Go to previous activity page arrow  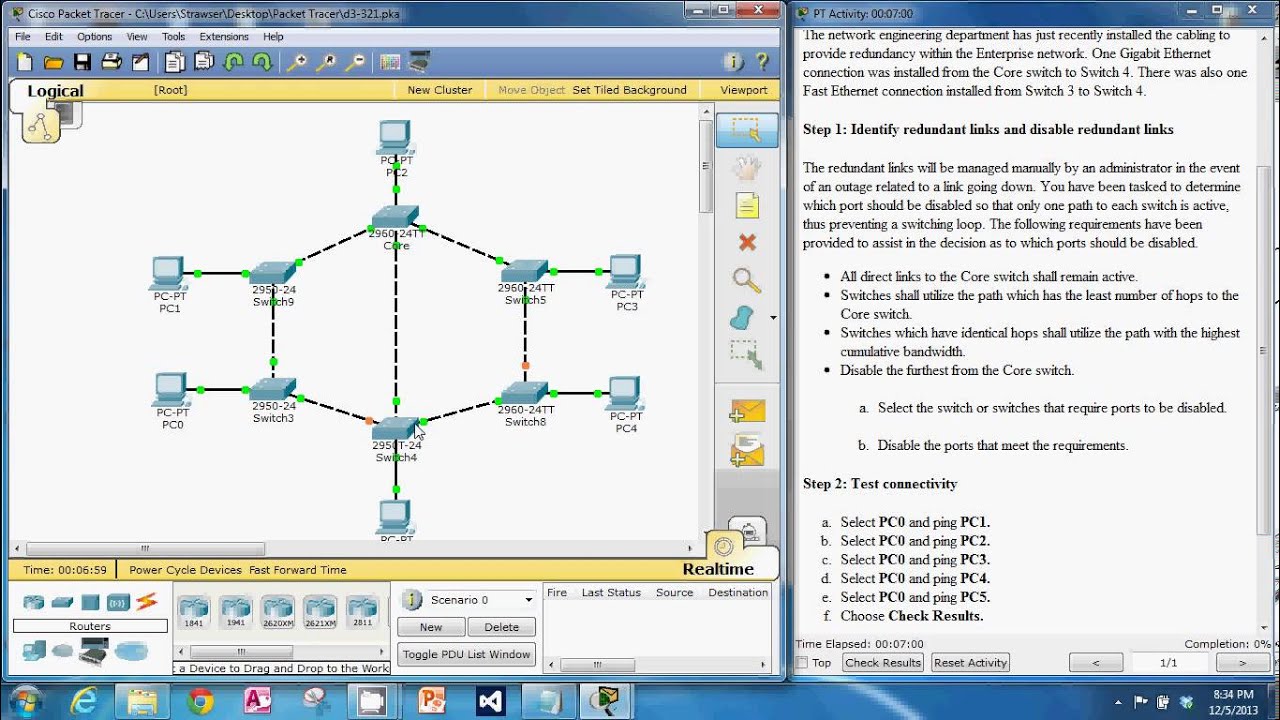(x=1096, y=663)
